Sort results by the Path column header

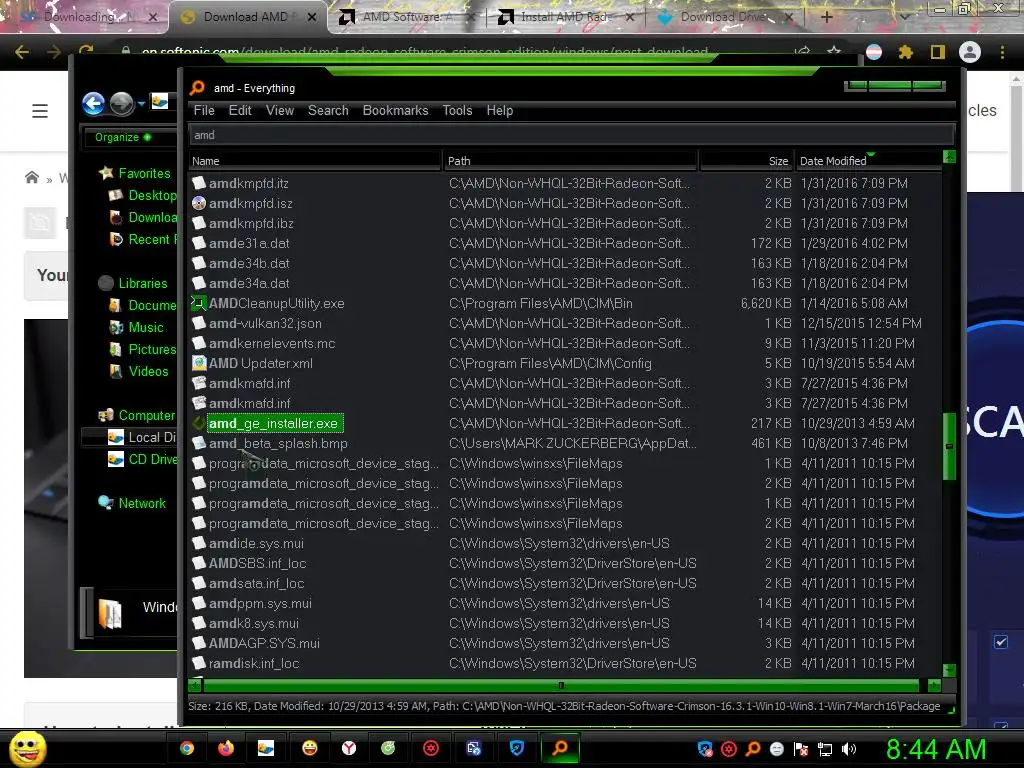(x=571, y=161)
